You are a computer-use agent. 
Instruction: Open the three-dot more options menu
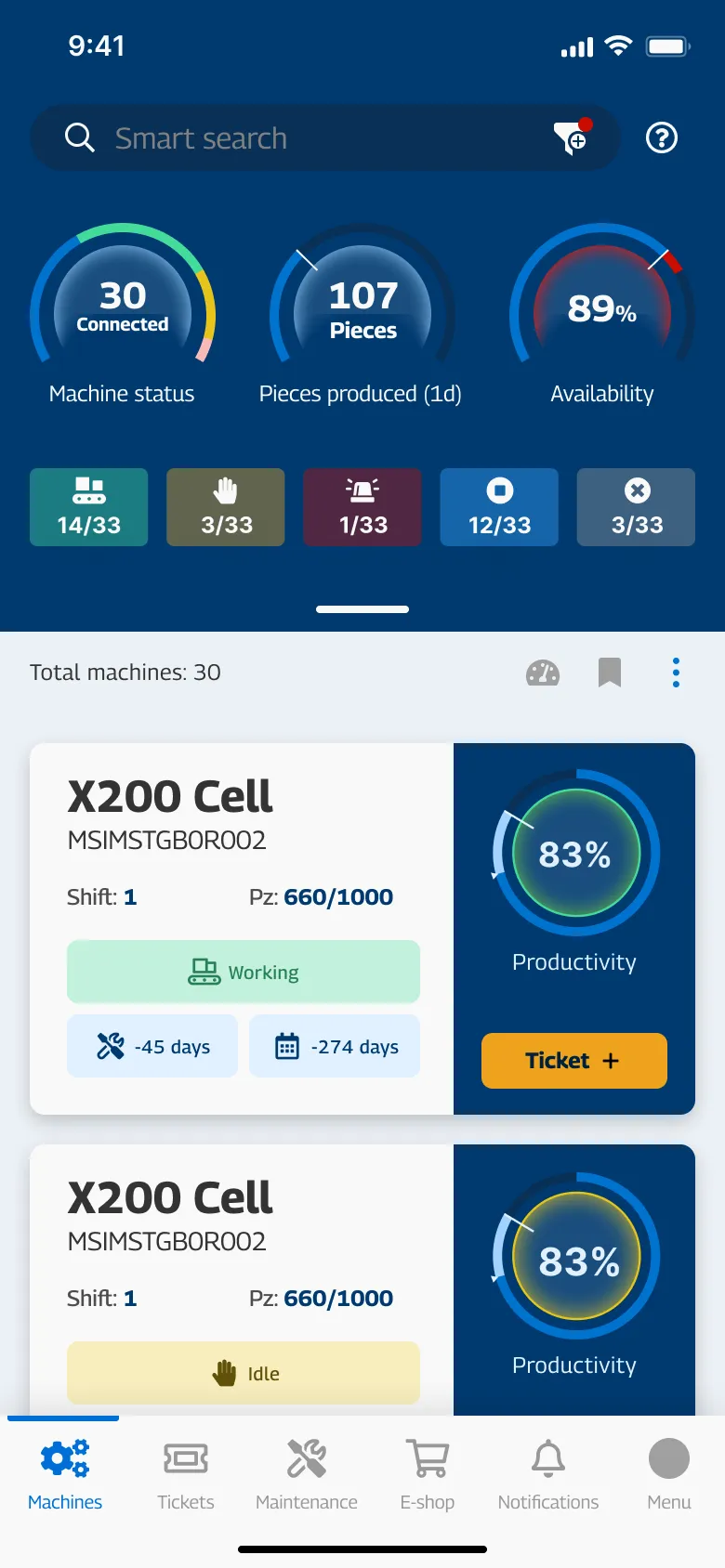coord(676,673)
